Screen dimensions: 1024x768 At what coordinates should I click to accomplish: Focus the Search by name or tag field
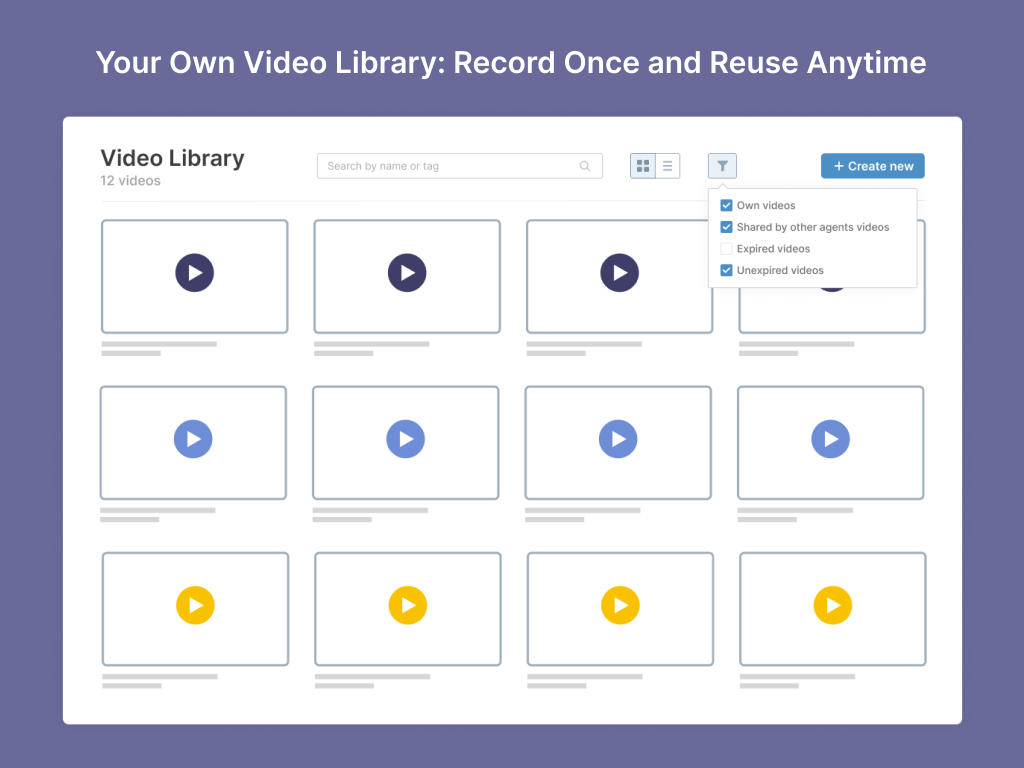coord(450,166)
